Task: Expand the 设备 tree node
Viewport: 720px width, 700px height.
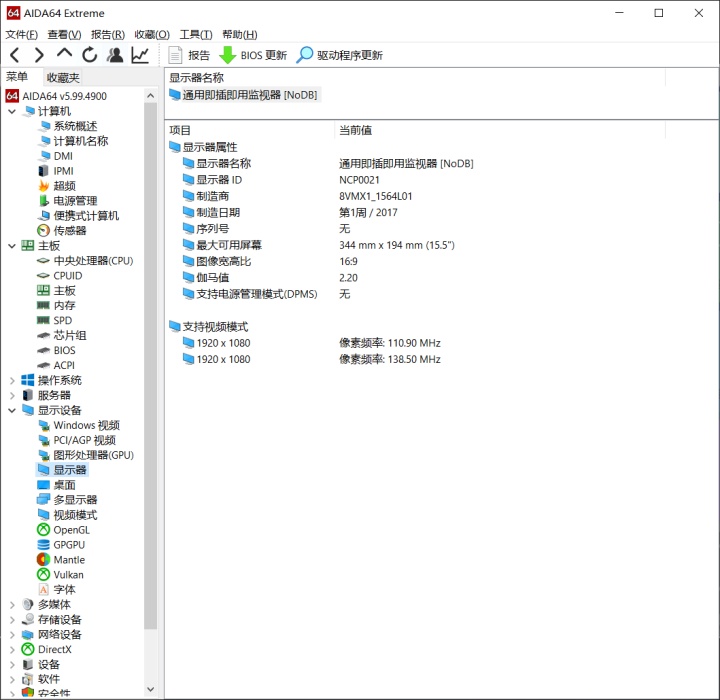Action: point(12,664)
